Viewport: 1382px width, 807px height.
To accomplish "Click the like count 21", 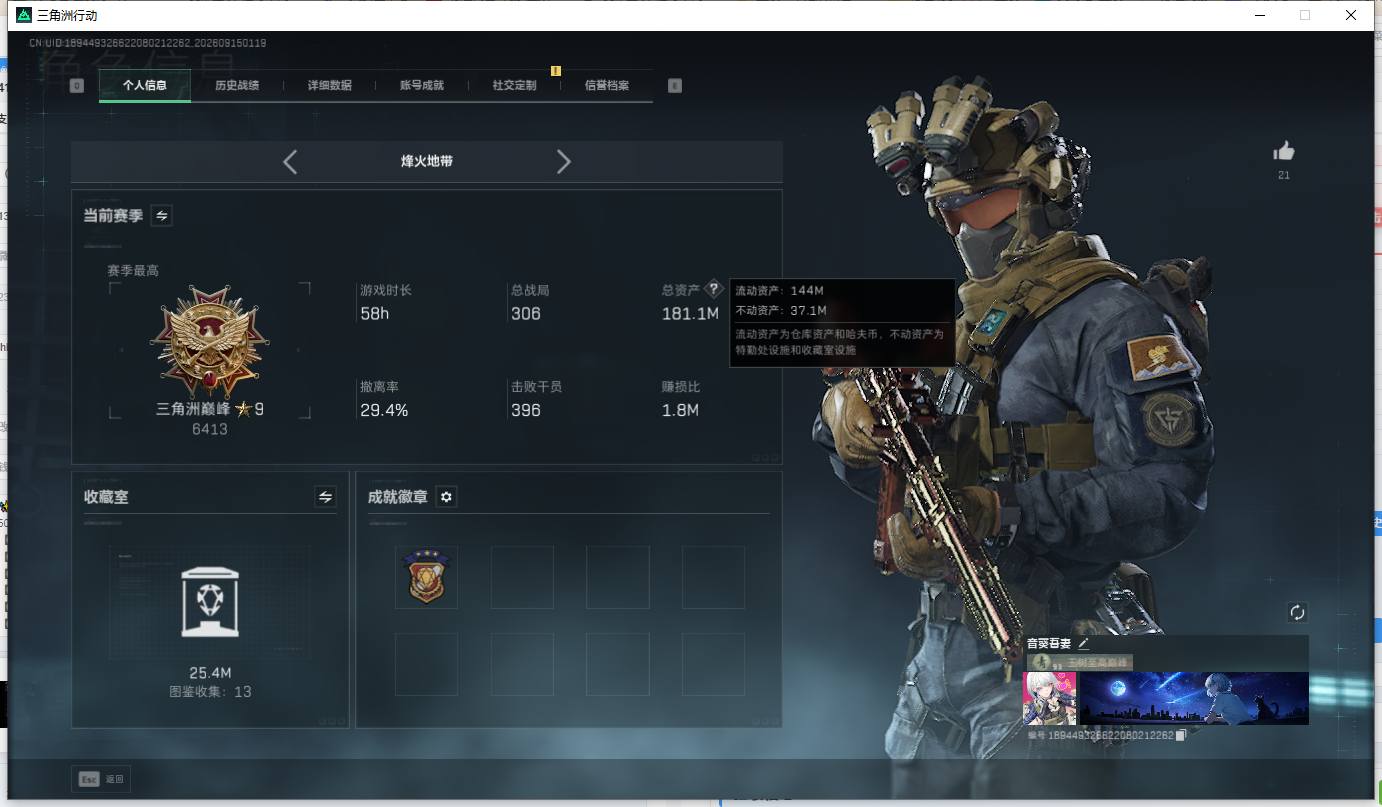I will [1284, 176].
